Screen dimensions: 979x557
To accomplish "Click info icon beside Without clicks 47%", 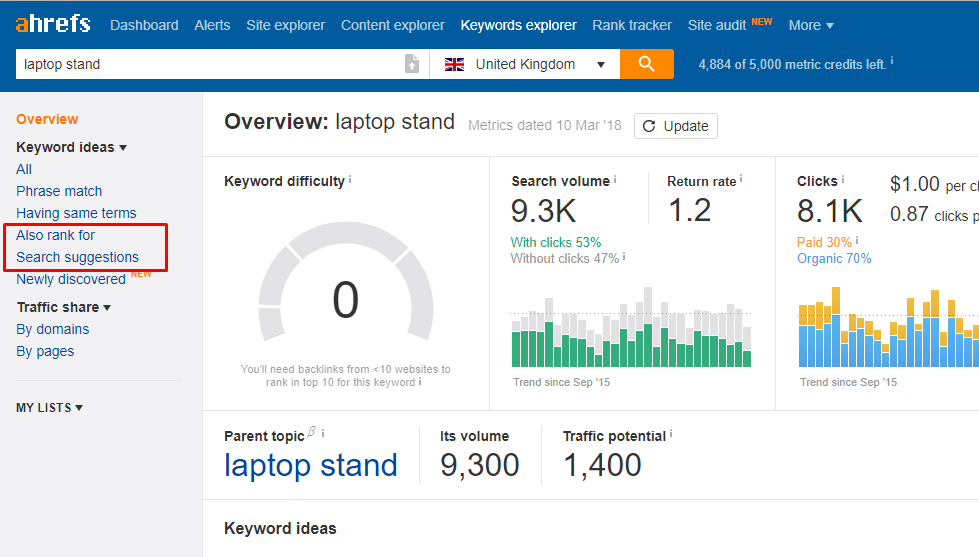I will tap(624, 257).
